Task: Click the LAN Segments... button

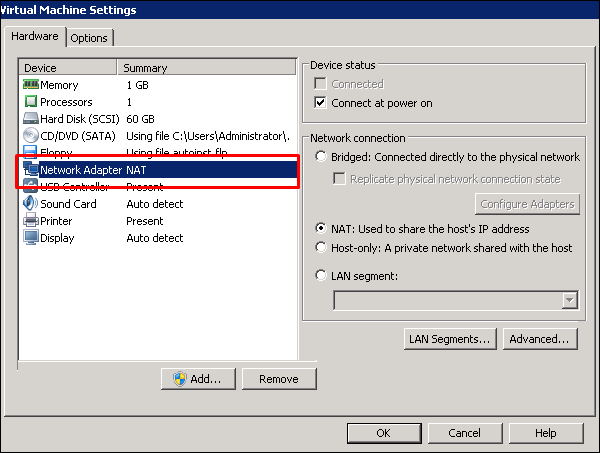Action: click(450, 339)
